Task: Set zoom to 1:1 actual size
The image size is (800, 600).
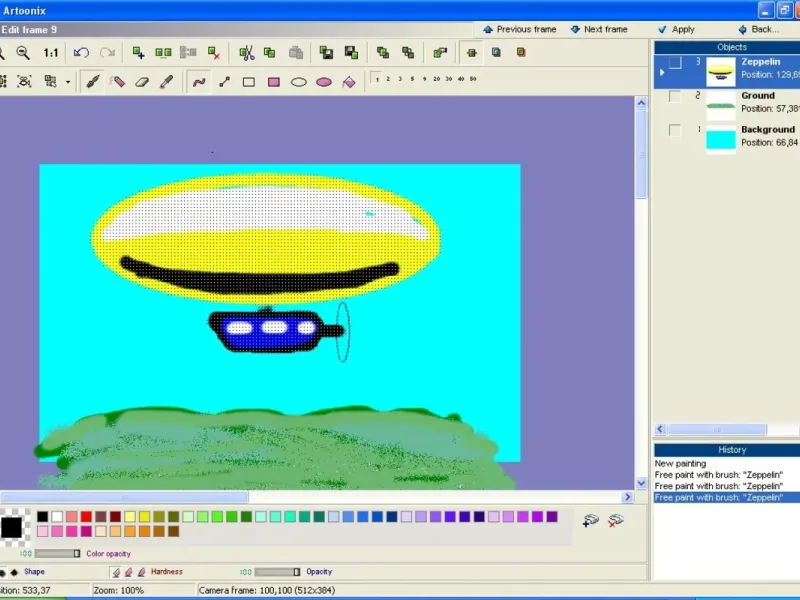Action: [51, 53]
